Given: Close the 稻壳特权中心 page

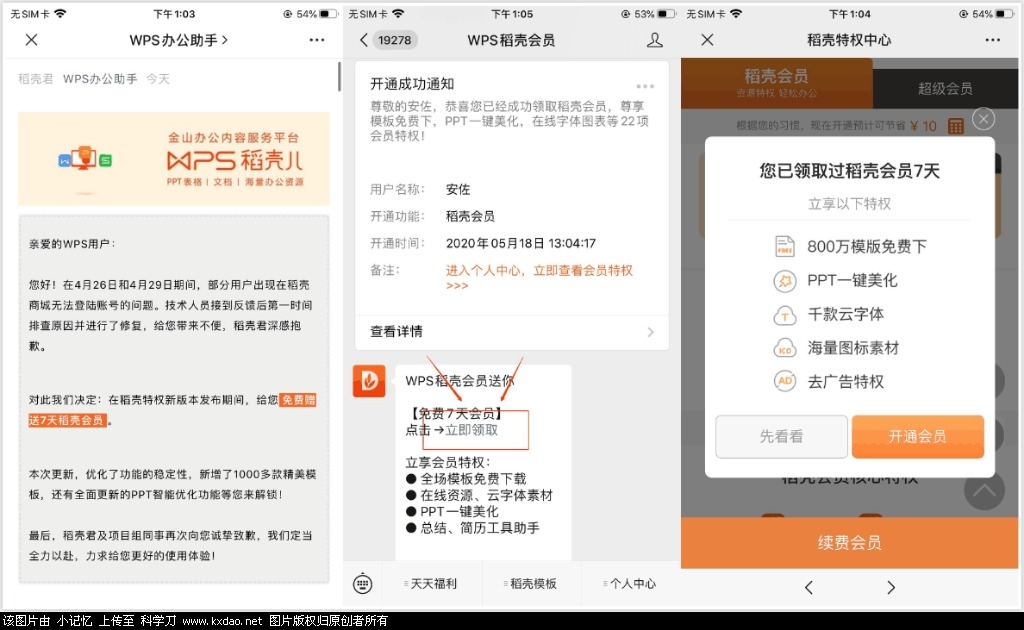Looking at the screenshot, I should [707, 40].
